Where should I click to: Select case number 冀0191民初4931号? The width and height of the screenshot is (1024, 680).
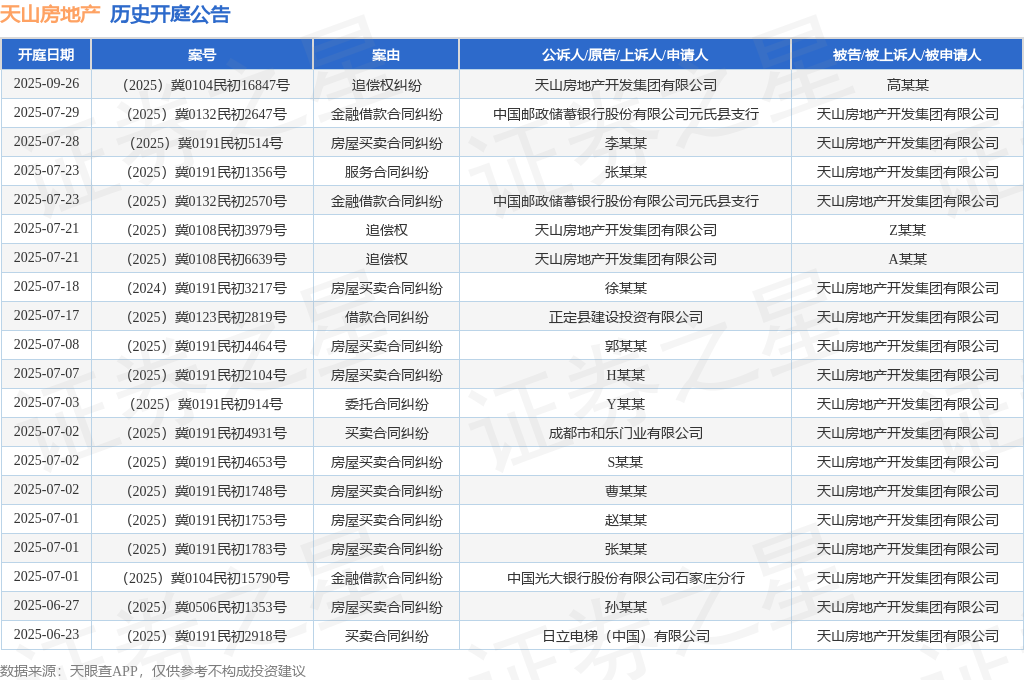(206, 433)
